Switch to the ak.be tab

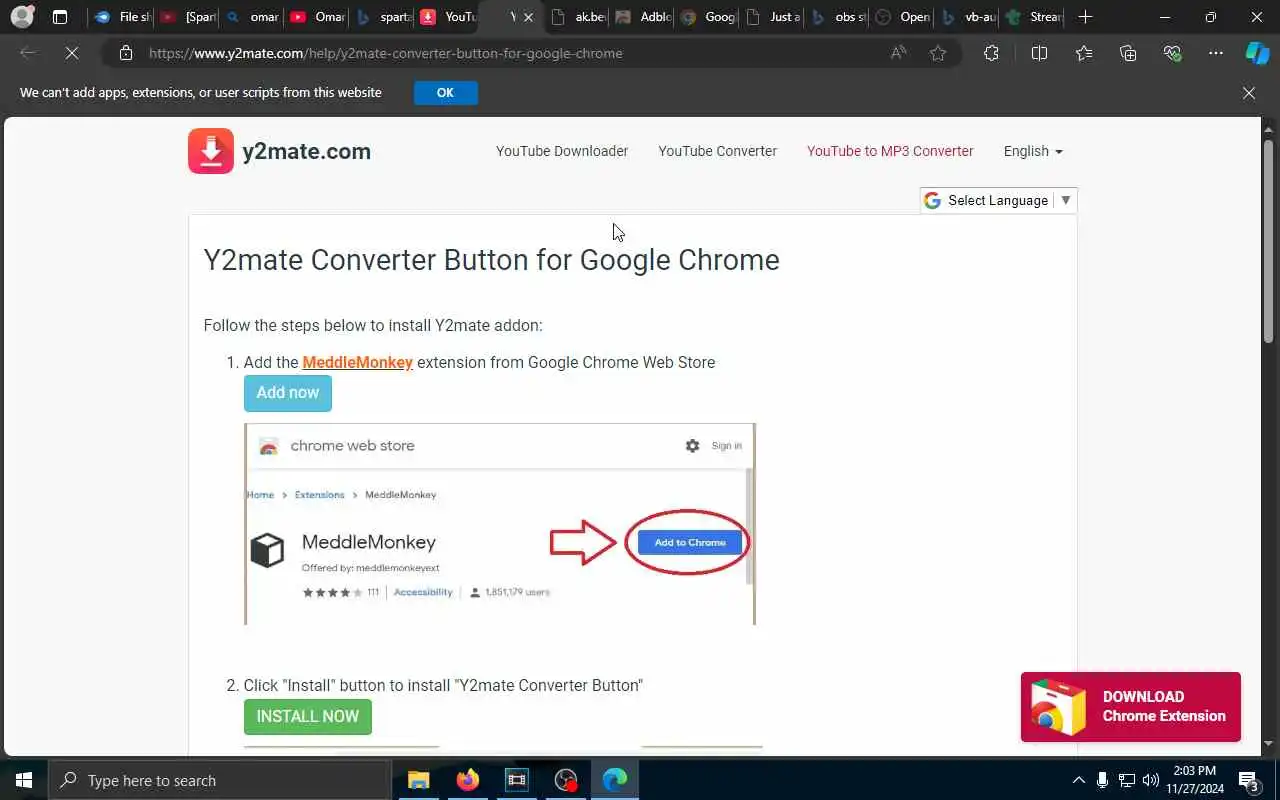[x=579, y=17]
